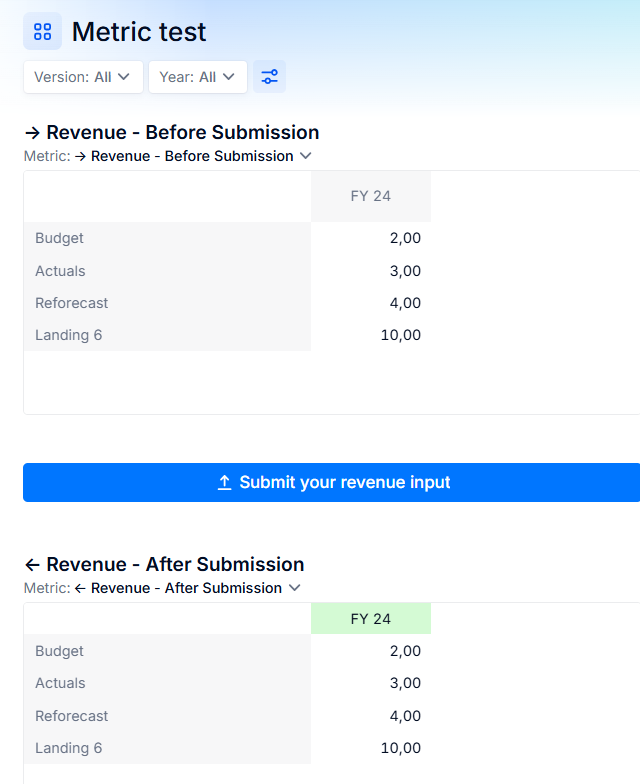The image size is (640, 784).
Task: Select Landing 6 value 10,00 in Before Submission
Action: pyautogui.click(x=401, y=335)
